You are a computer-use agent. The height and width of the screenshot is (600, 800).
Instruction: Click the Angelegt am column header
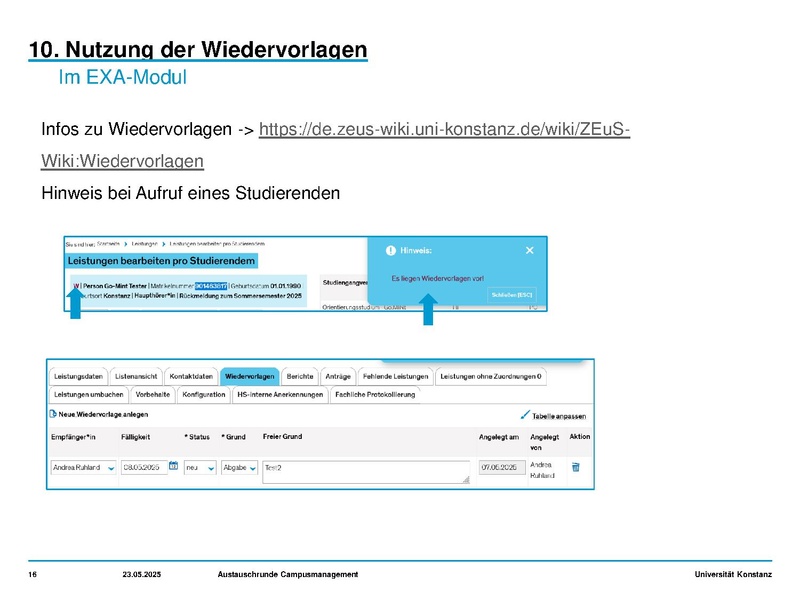point(499,437)
